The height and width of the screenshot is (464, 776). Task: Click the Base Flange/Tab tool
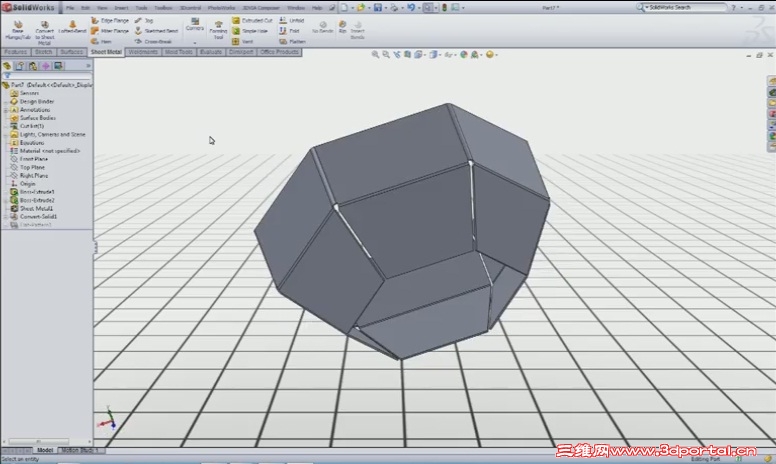coord(17,31)
